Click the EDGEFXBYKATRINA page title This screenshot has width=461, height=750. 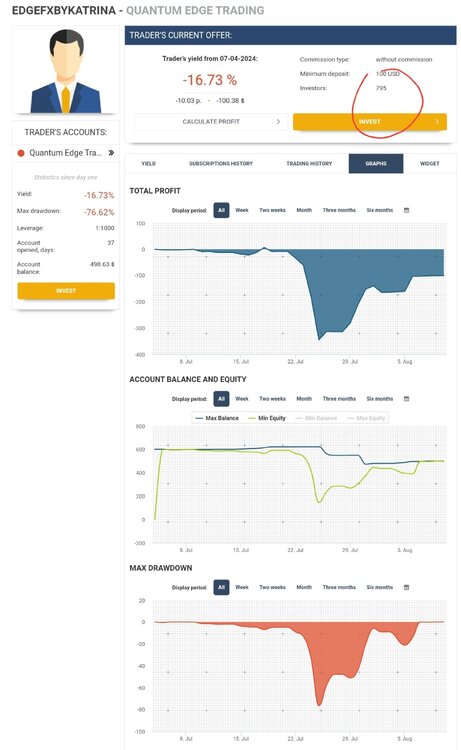(x=64, y=10)
